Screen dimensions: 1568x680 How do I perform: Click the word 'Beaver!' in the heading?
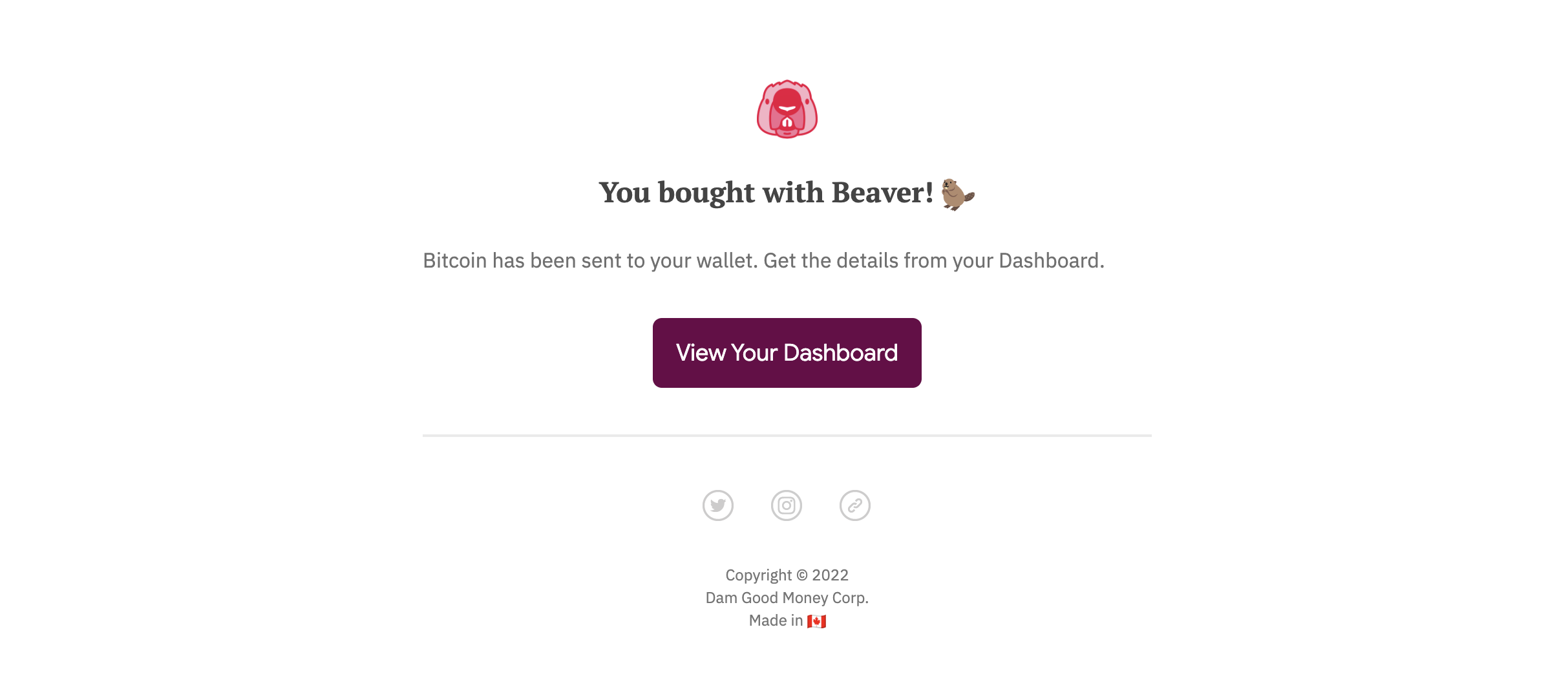(x=882, y=193)
